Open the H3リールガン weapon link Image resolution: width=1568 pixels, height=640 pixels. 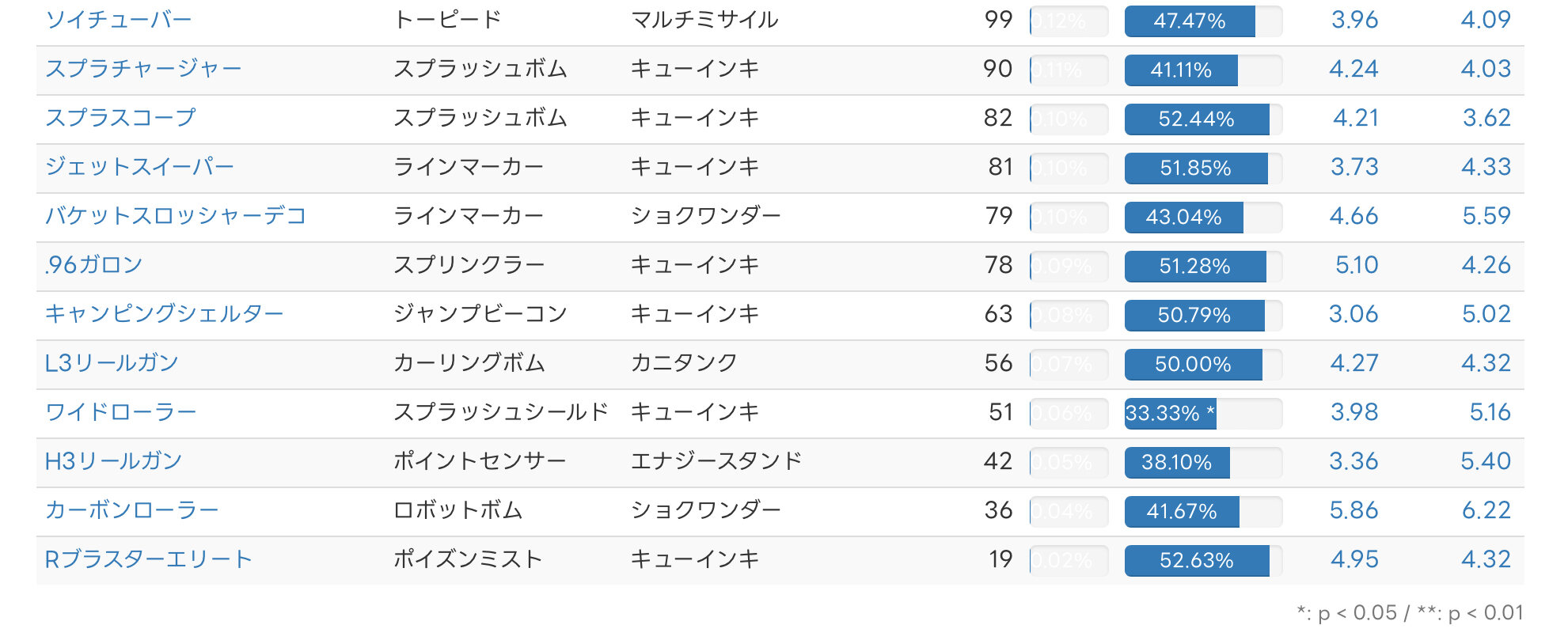(x=113, y=461)
